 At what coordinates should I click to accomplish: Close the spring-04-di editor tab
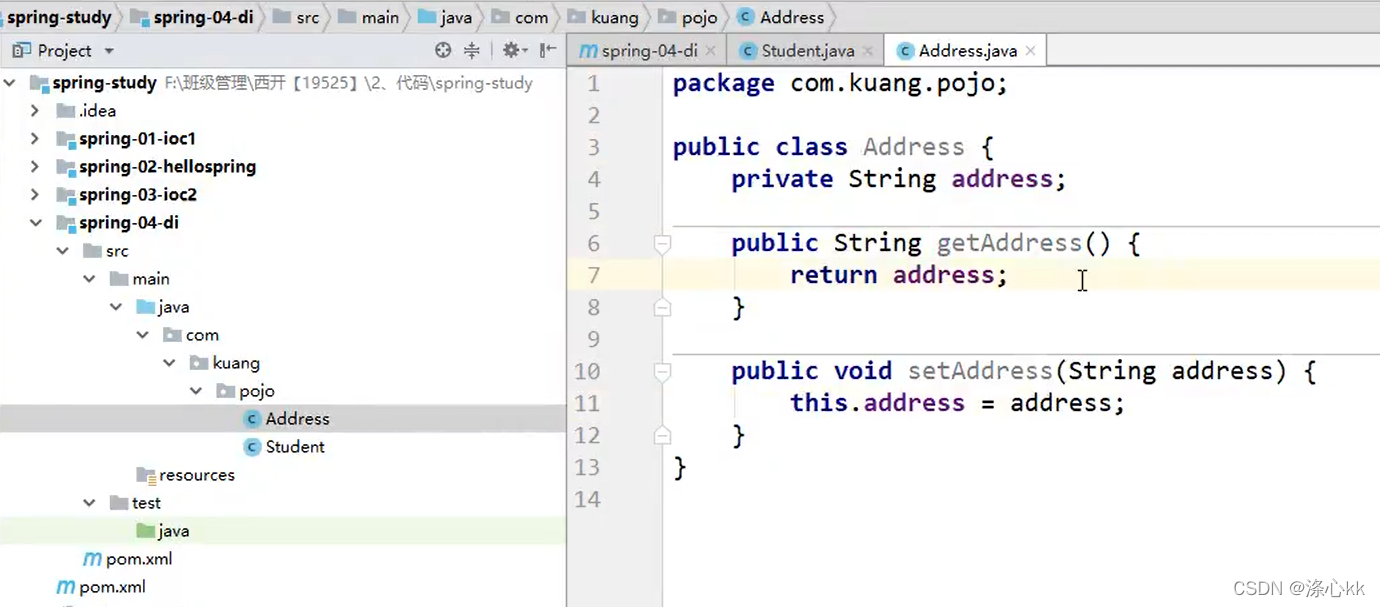pyautogui.click(x=710, y=50)
